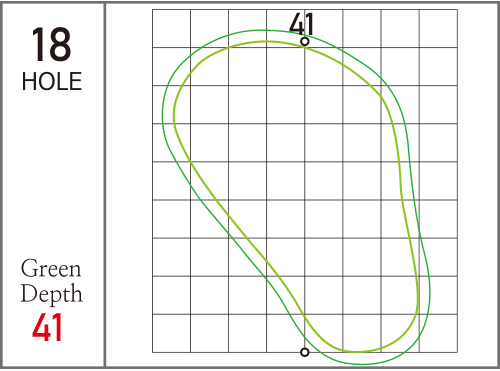Select the large hole number 18

pyautogui.click(x=51, y=45)
